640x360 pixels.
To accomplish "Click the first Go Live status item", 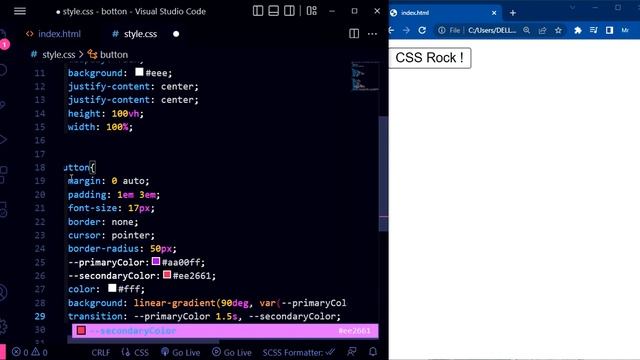I will click(180, 353).
